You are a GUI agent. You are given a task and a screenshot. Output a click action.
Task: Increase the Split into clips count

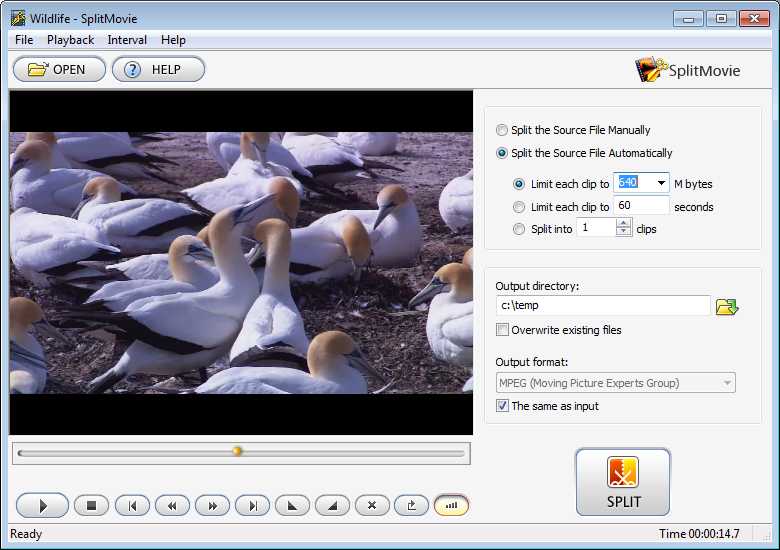click(624, 223)
